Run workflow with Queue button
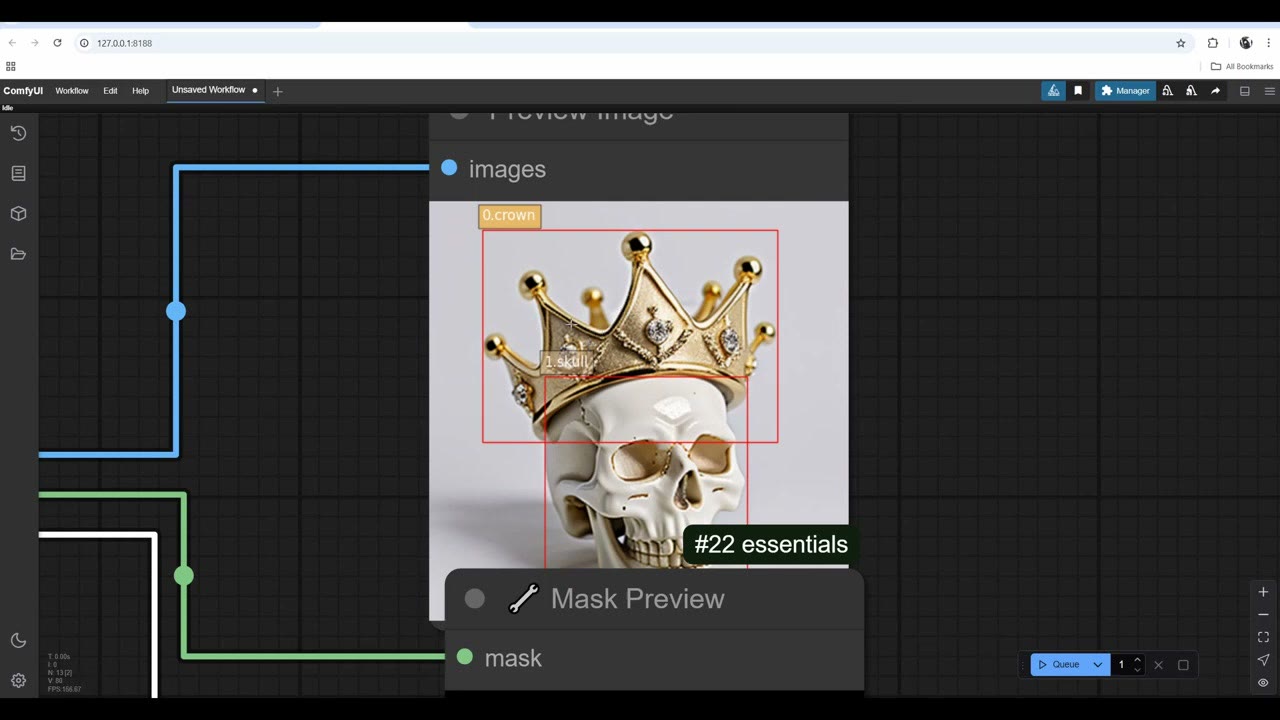The image size is (1280, 720). [1059, 665]
